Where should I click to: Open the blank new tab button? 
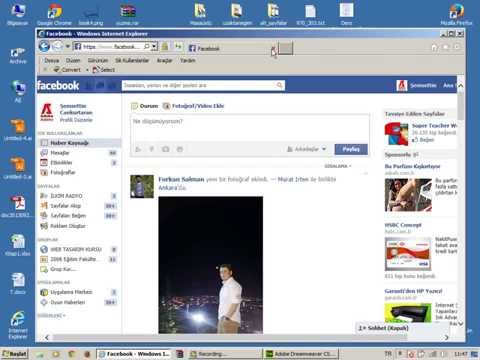(x=286, y=48)
